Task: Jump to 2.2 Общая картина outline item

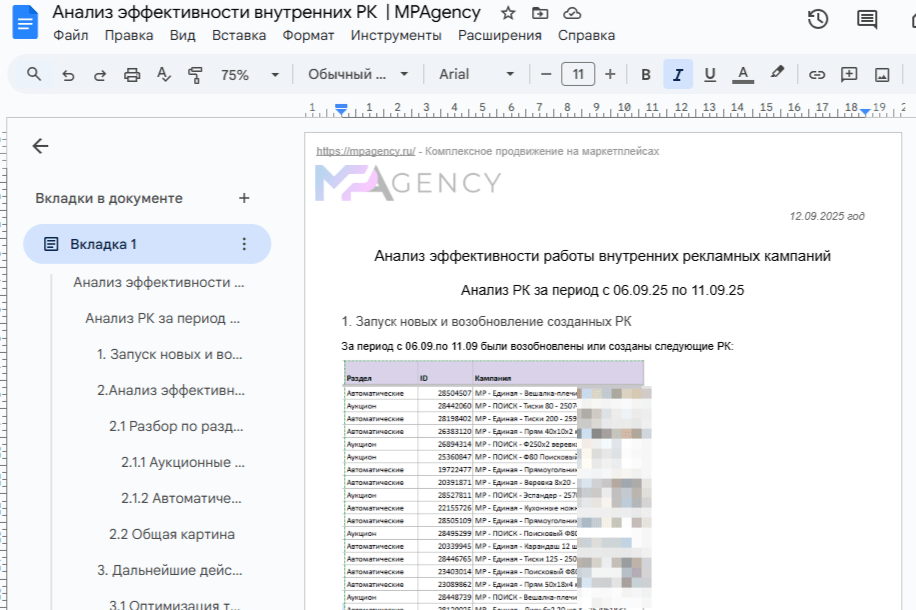Action: point(172,534)
